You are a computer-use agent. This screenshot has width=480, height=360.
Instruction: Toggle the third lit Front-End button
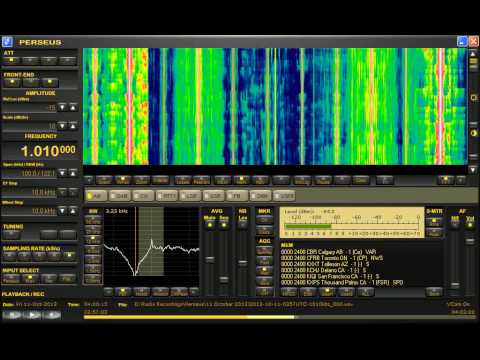[x=50, y=82]
